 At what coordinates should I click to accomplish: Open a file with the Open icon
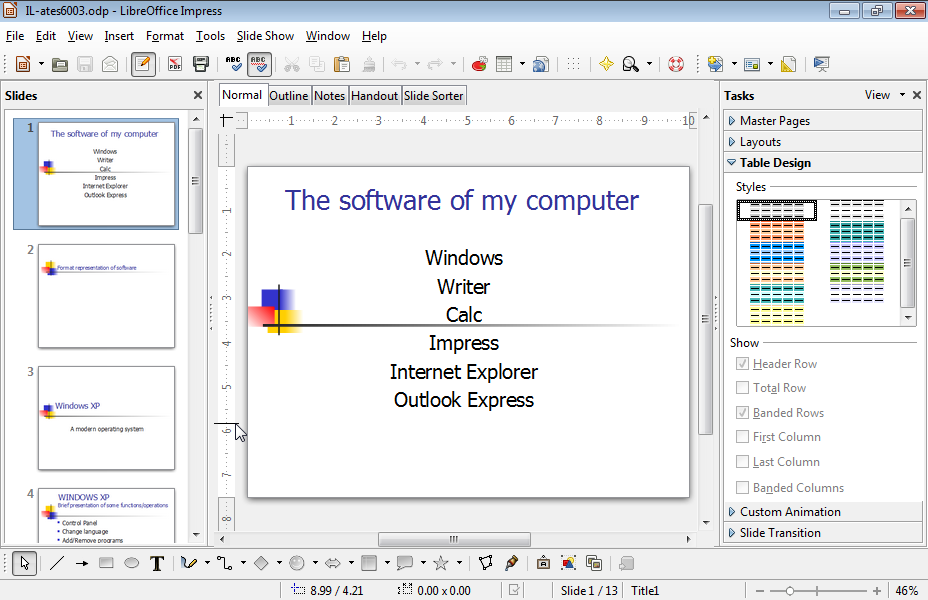point(59,64)
